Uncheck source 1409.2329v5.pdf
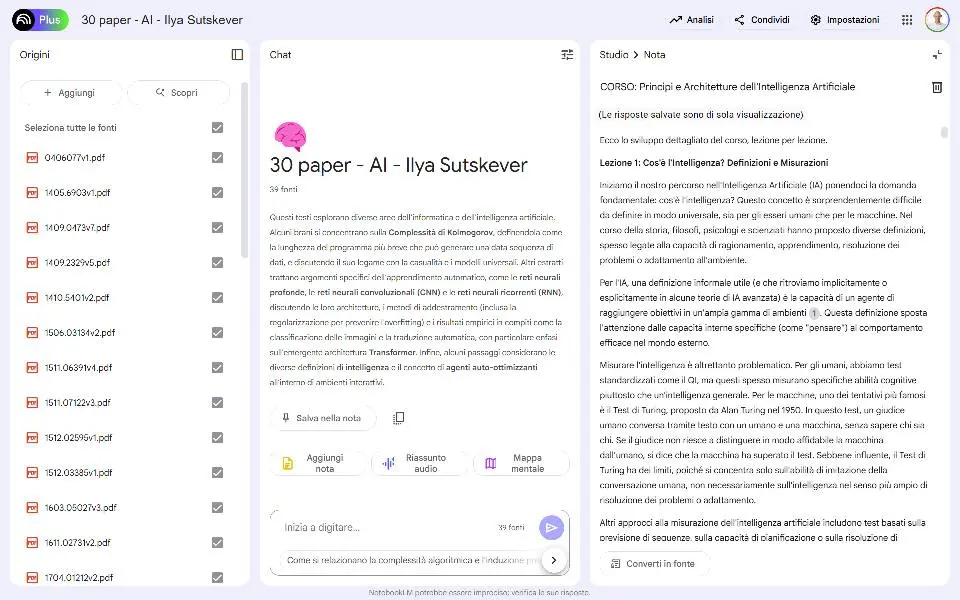Viewport: 960px width, 600px height. pos(217,262)
